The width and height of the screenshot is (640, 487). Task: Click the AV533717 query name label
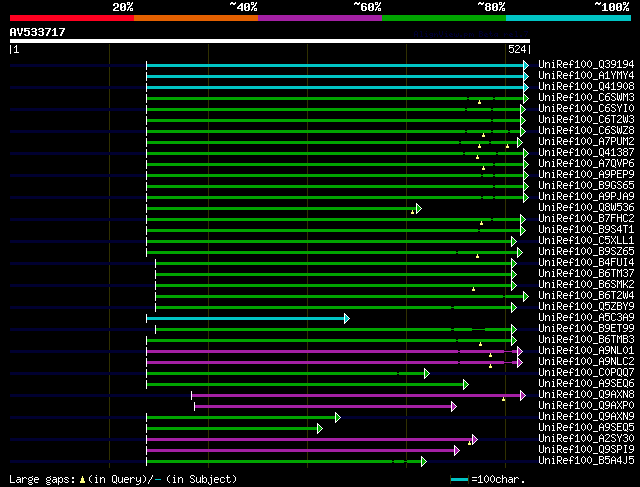click(38, 32)
